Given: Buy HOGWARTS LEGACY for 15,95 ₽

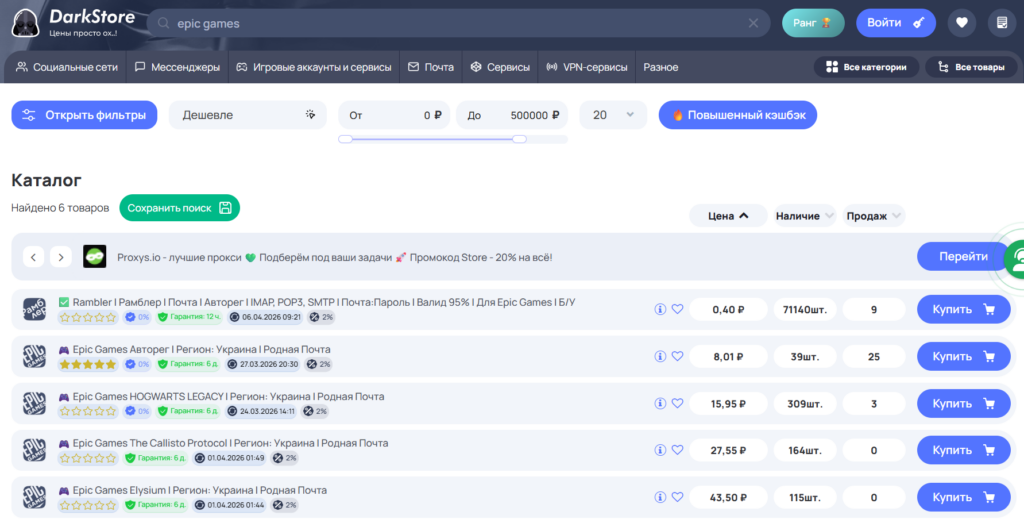Looking at the screenshot, I should coord(963,403).
